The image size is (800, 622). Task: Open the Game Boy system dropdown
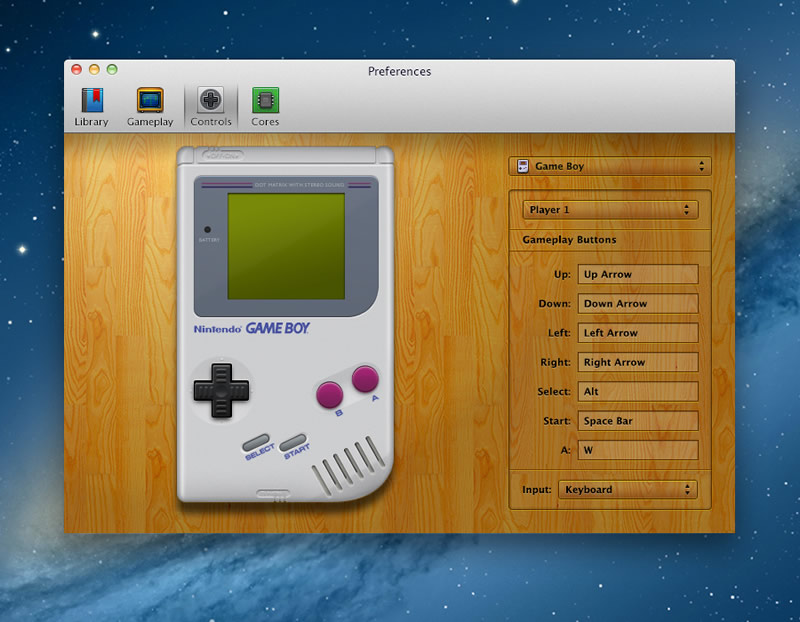point(610,166)
